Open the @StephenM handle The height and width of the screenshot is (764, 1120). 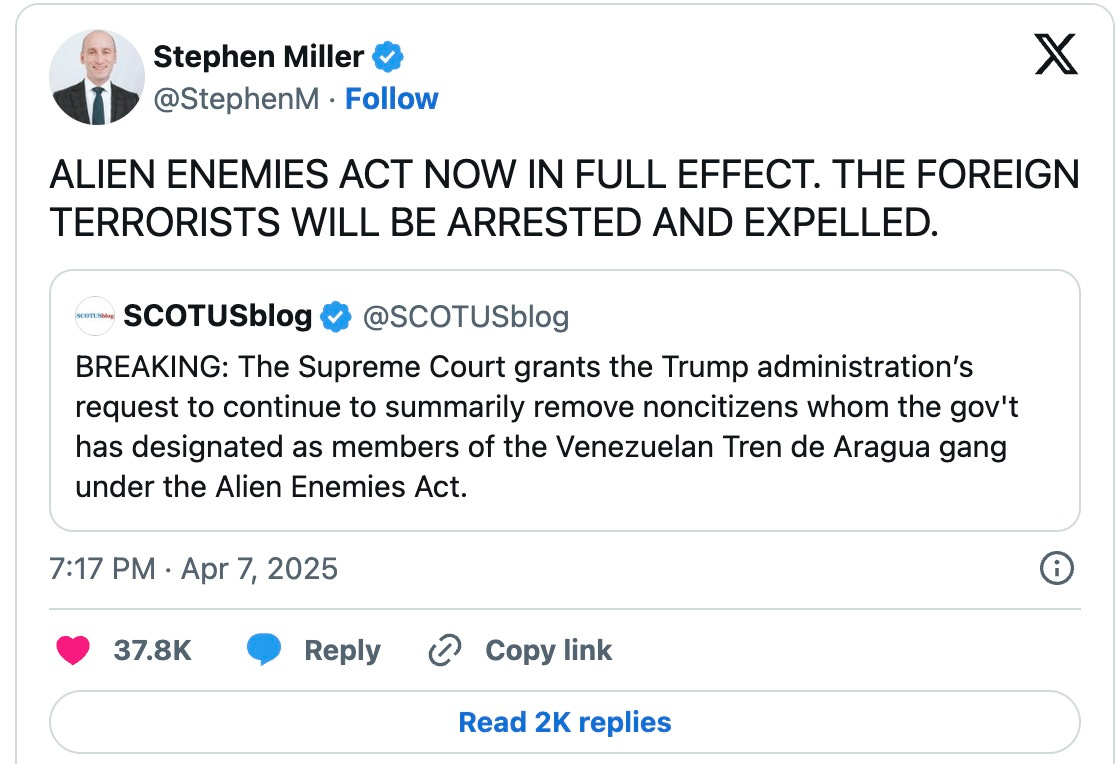coord(236,99)
